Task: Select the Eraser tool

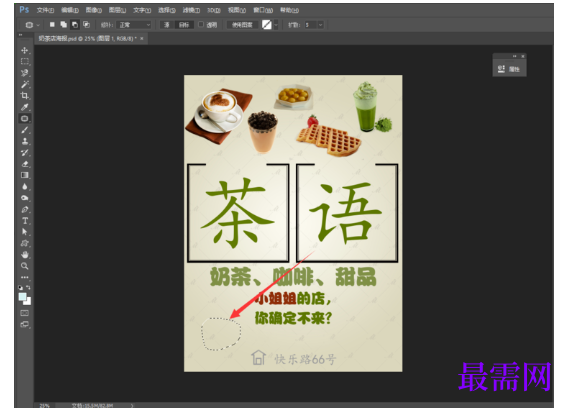Action: [x=25, y=164]
